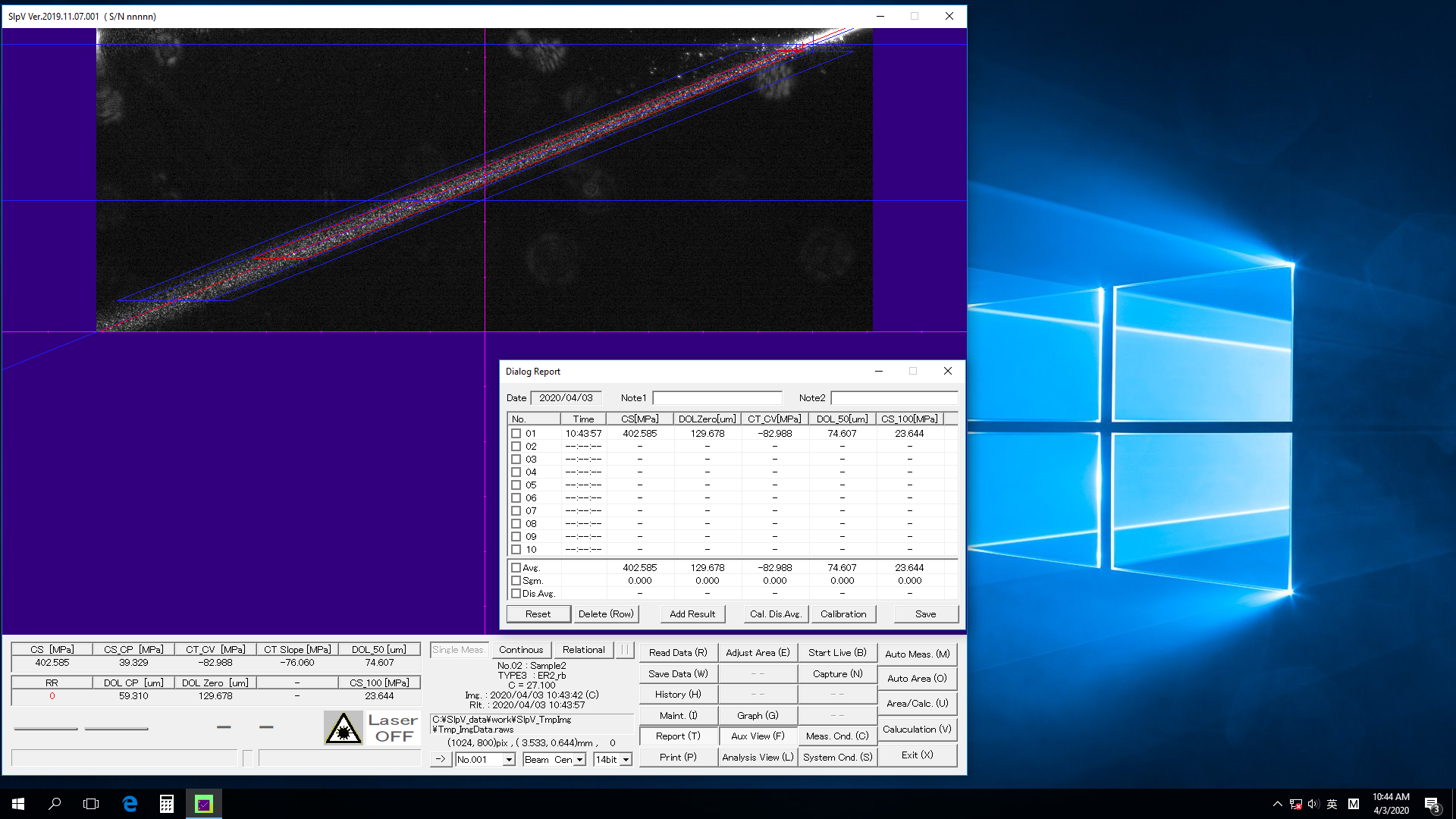Click Print (P) button
The width and height of the screenshot is (1456, 819).
[678, 758]
